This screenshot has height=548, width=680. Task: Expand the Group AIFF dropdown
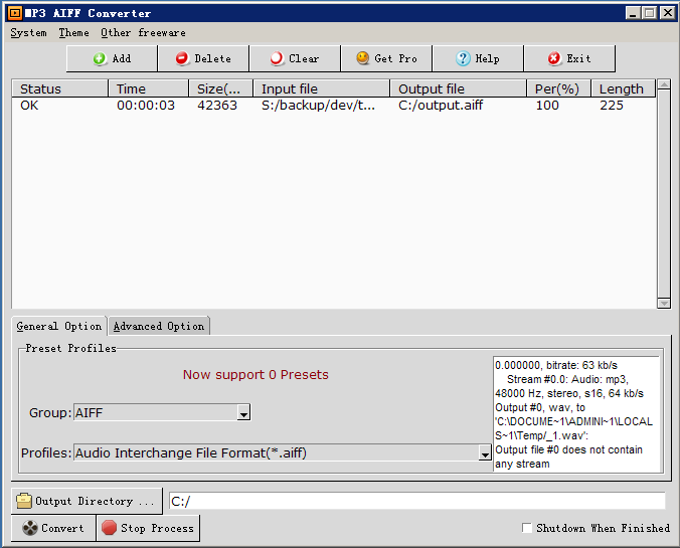click(x=244, y=412)
